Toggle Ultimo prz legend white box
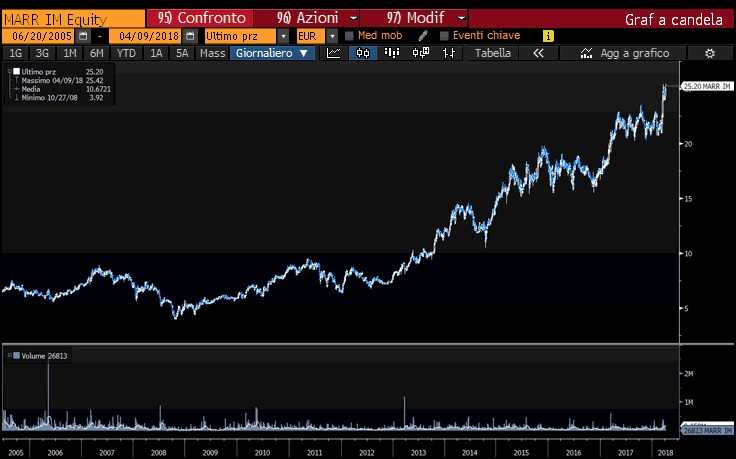Screen dimensions: 736x459 tap(16, 71)
